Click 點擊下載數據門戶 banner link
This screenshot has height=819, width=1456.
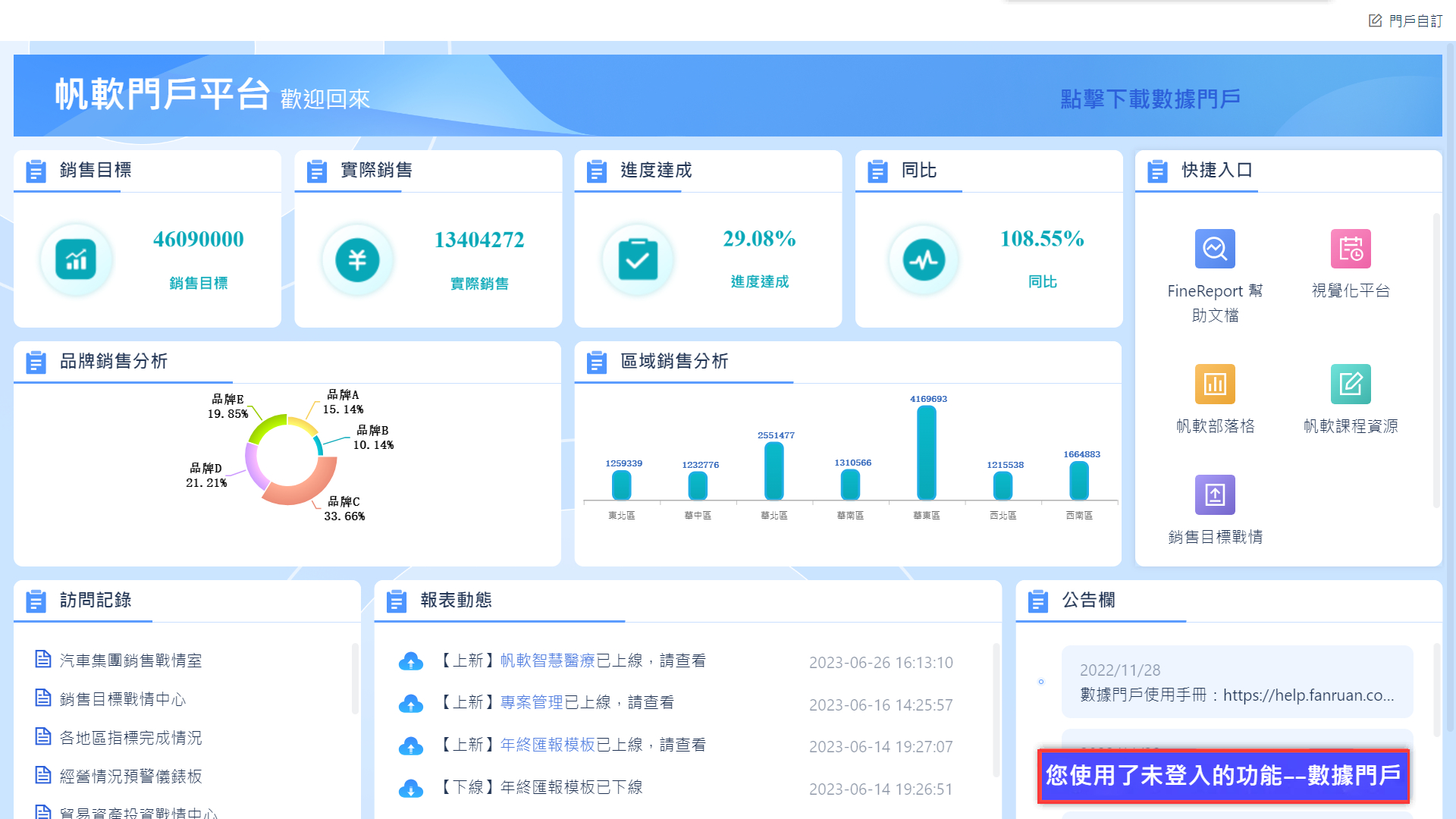(x=1150, y=99)
